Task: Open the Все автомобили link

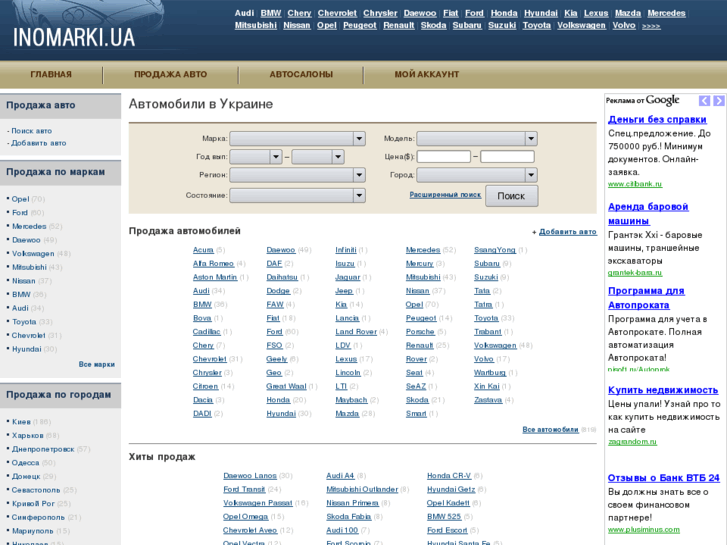Action: click(x=550, y=430)
